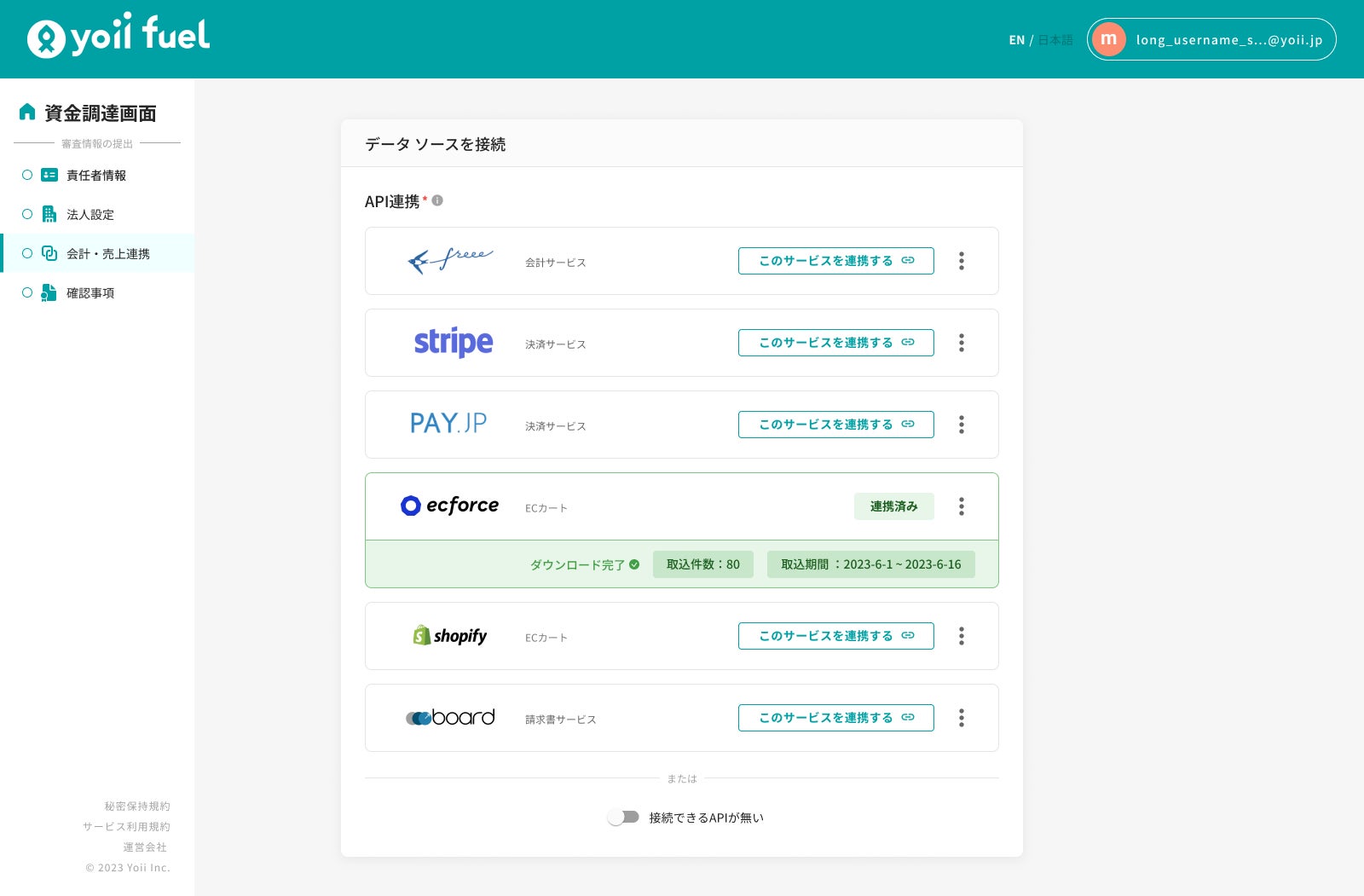Click the 請求書サービス label beside board
Screen dimensions: 1364x896
pos(561,720)
